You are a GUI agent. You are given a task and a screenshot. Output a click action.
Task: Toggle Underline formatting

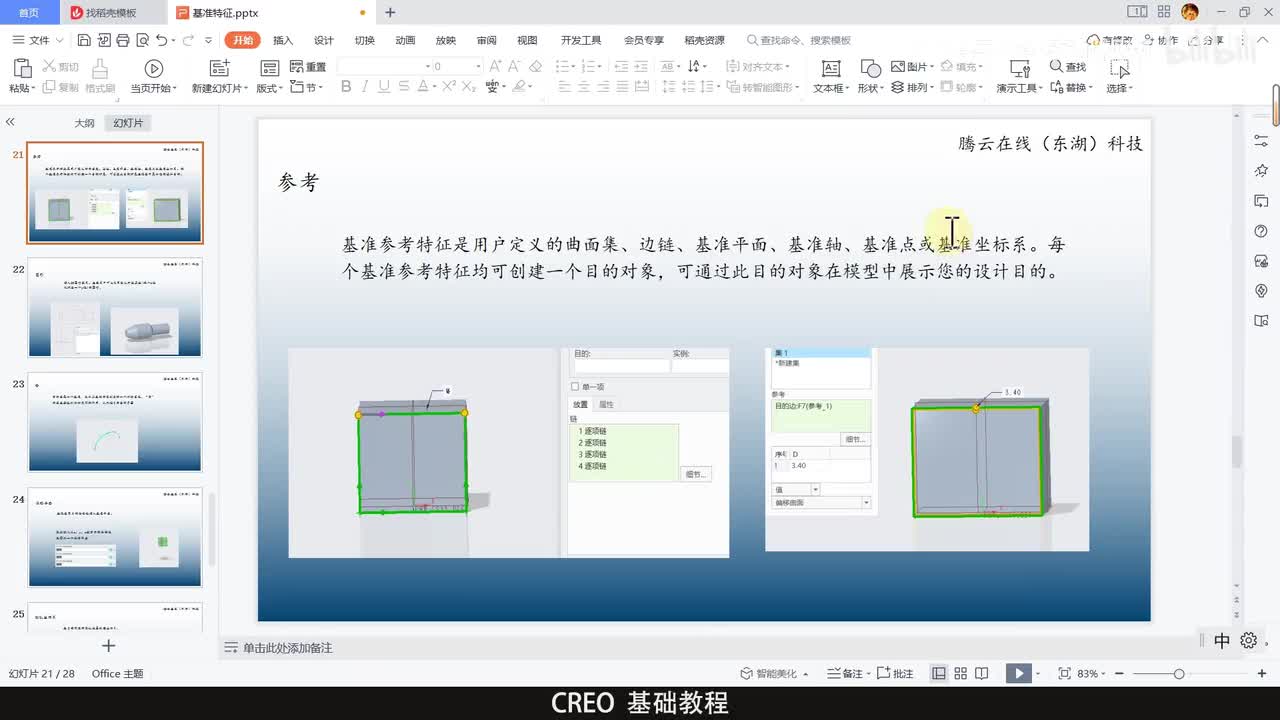(384, 87)
